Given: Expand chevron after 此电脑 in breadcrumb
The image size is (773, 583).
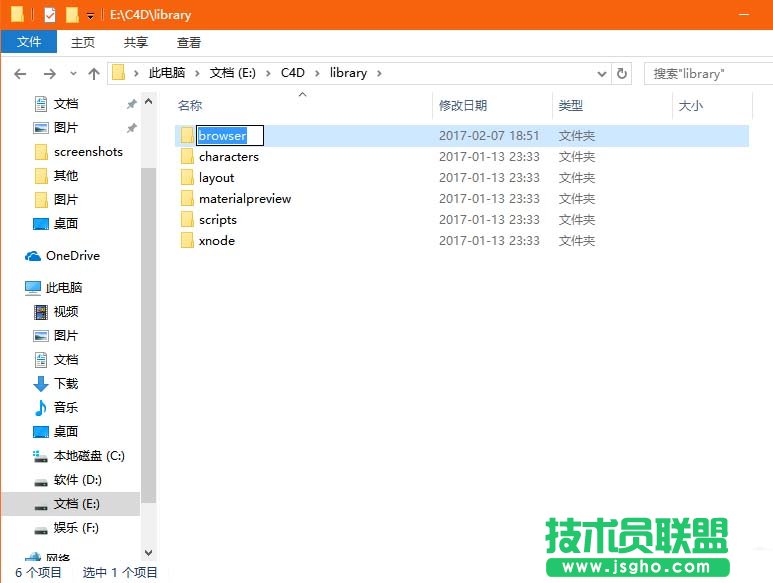Looking at the screenshot, I should pyautogui.click(x=197, y=73).
